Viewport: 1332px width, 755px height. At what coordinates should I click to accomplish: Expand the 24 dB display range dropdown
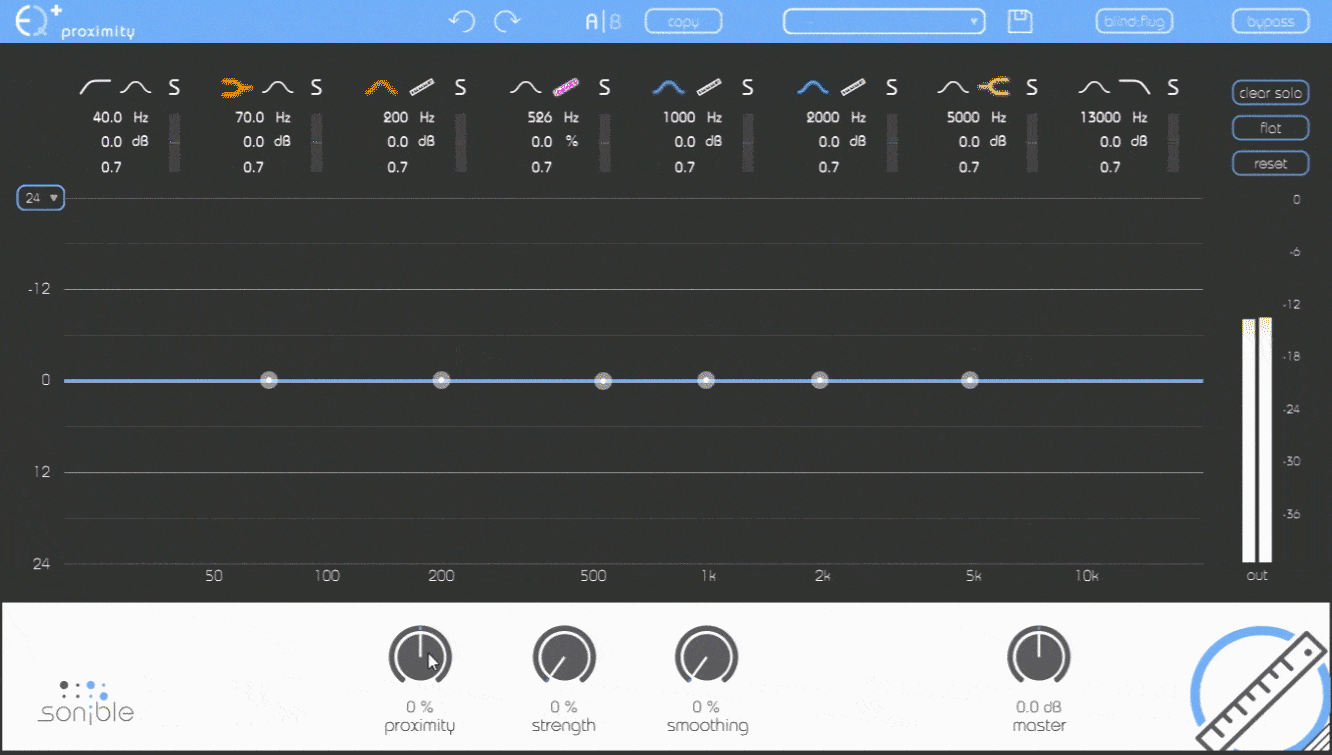click(x=40, y=198)
